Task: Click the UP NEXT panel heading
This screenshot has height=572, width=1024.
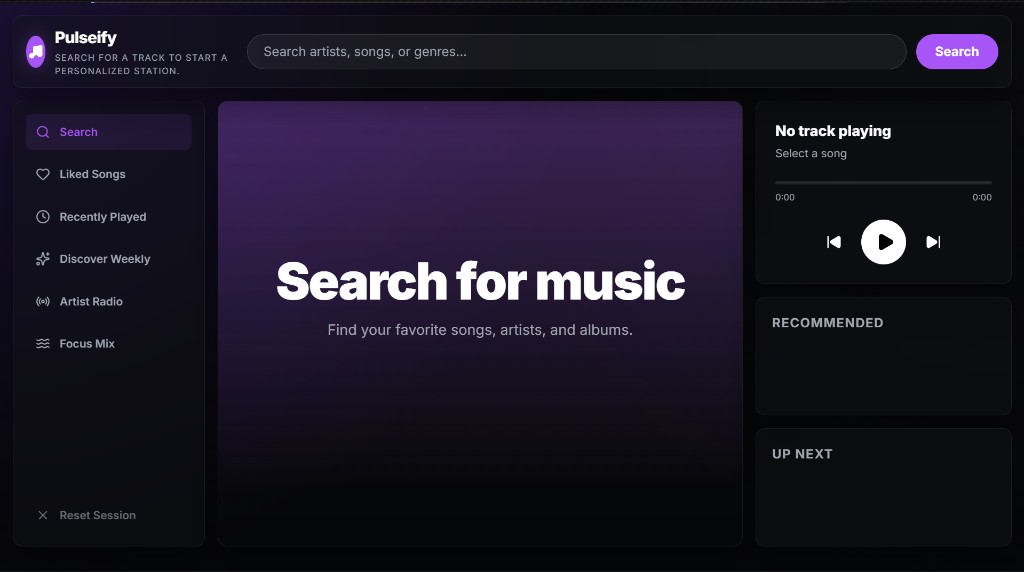Action: 802,454
